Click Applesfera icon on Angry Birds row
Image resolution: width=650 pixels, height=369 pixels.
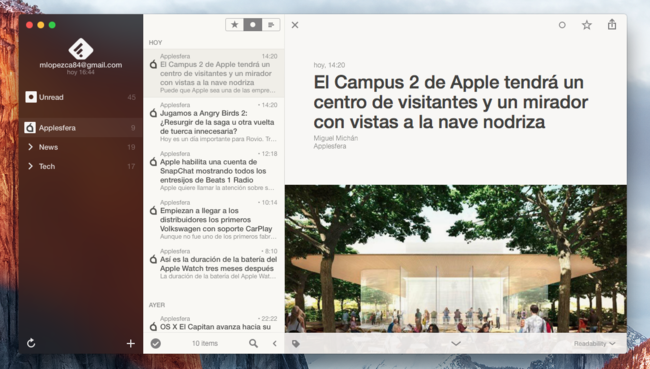[153, 113]
